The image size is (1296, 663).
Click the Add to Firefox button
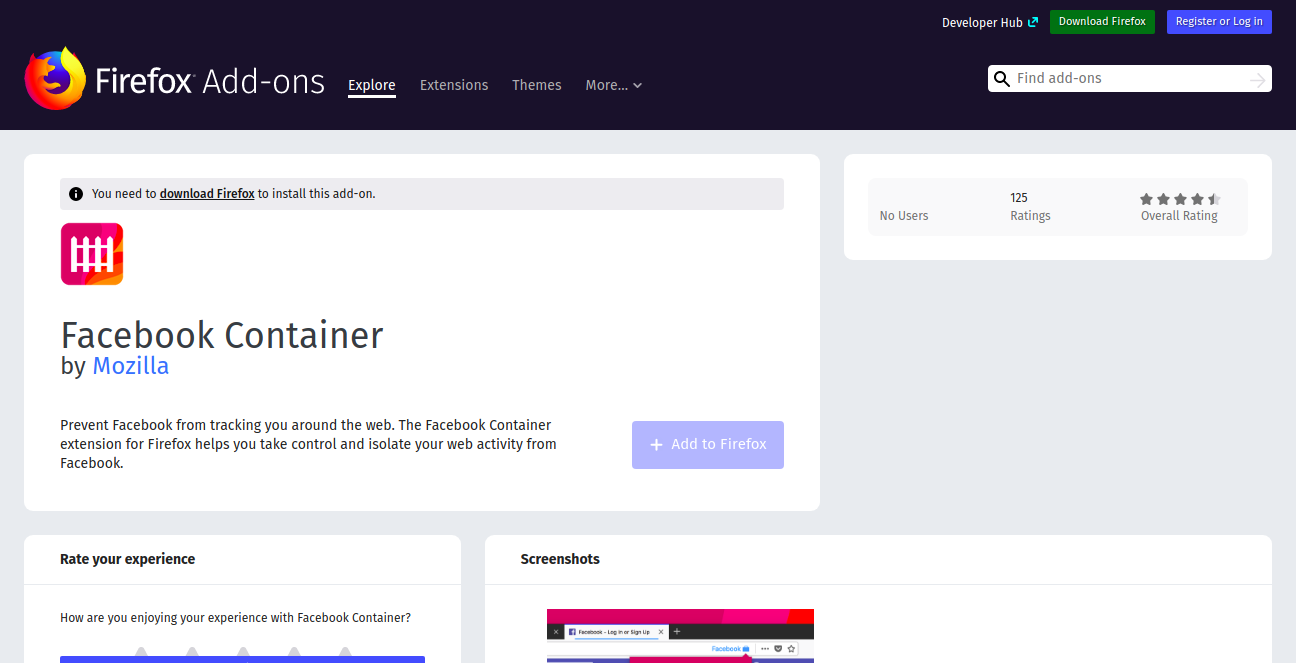tap(708, 445)
